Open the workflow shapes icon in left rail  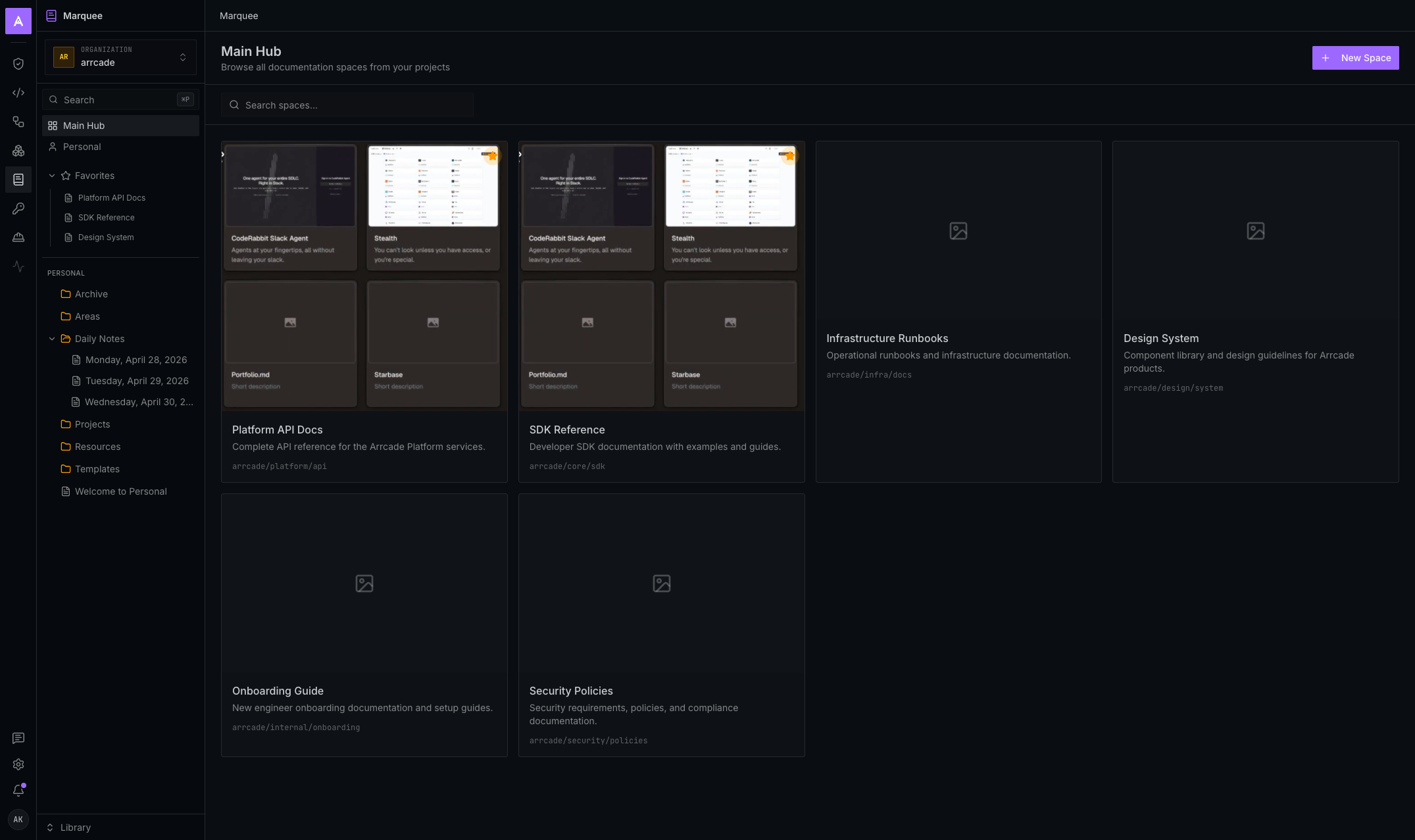(18, 122)
